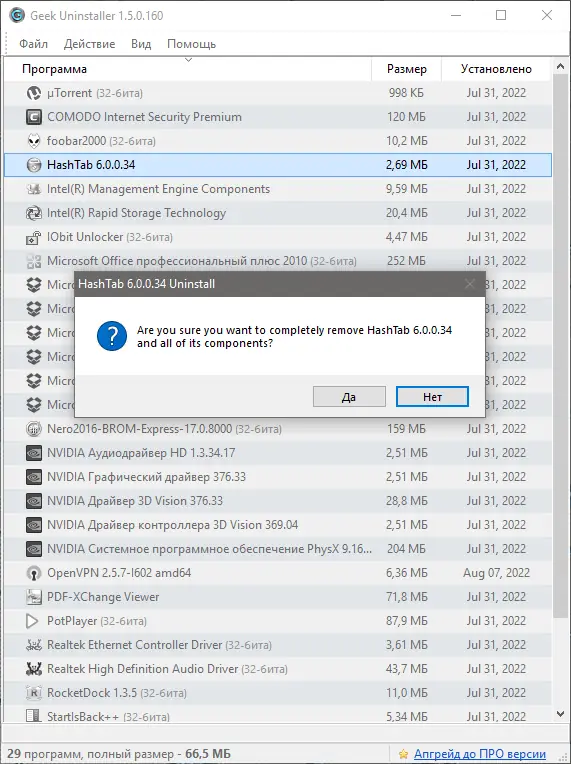Select the IObit Unlocker program name
This screenshot has width=571, height=764.
85,237
